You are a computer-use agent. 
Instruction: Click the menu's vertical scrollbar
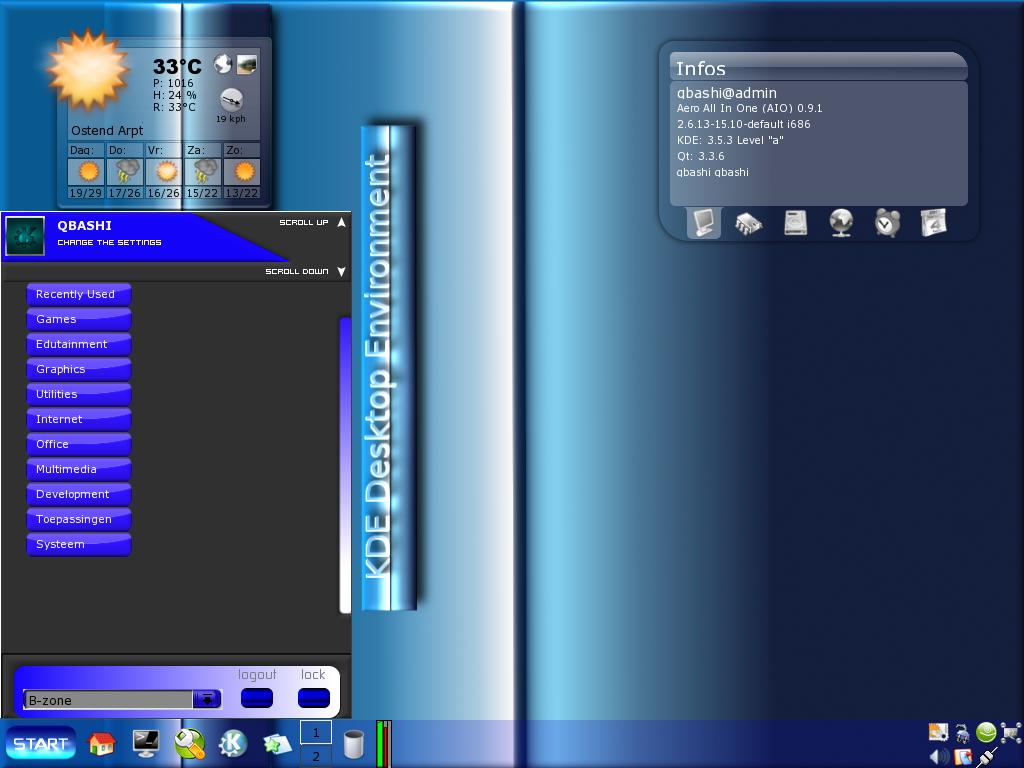click(345, 465)
